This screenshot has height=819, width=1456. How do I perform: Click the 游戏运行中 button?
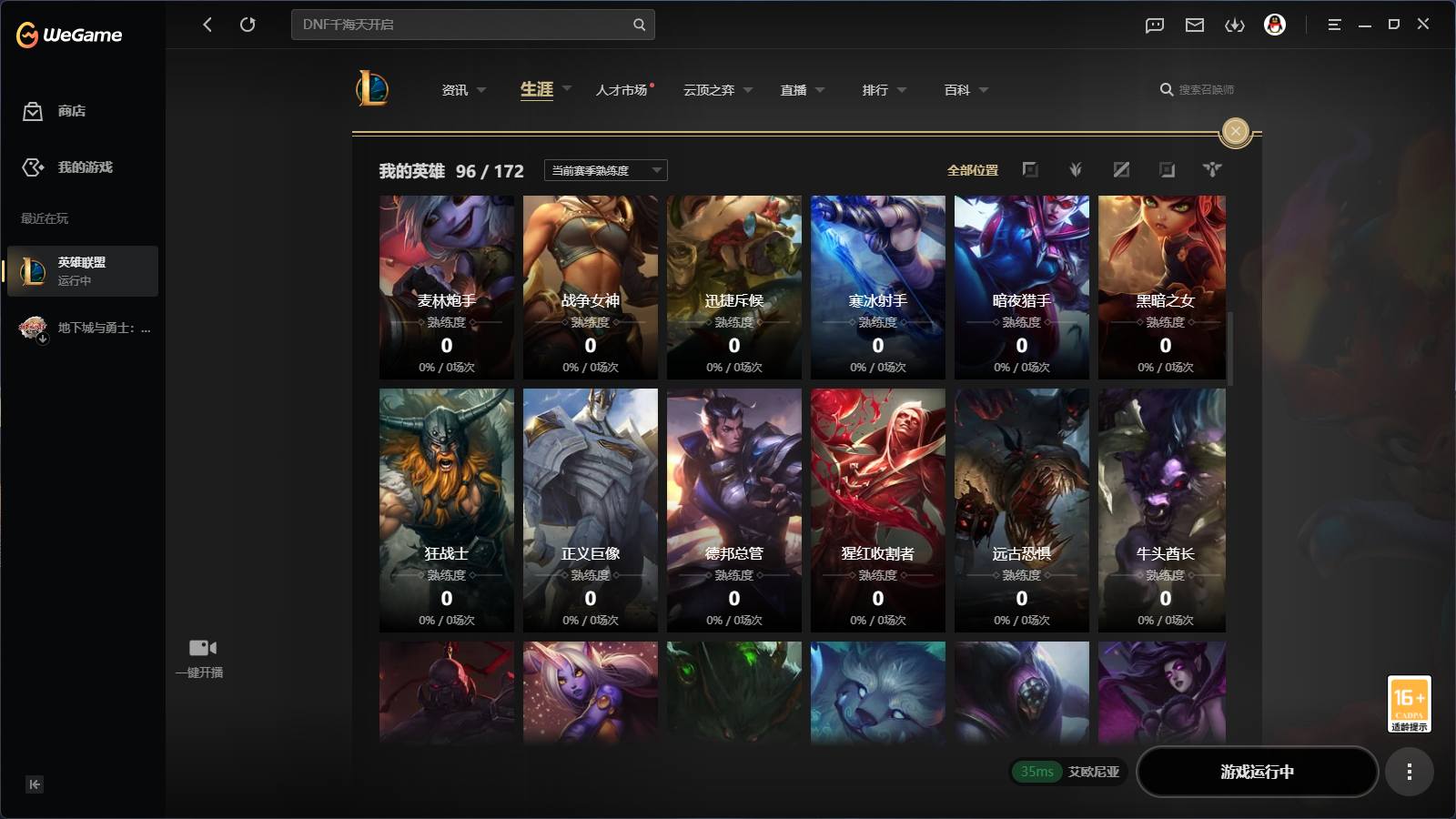pos(1258,772)
